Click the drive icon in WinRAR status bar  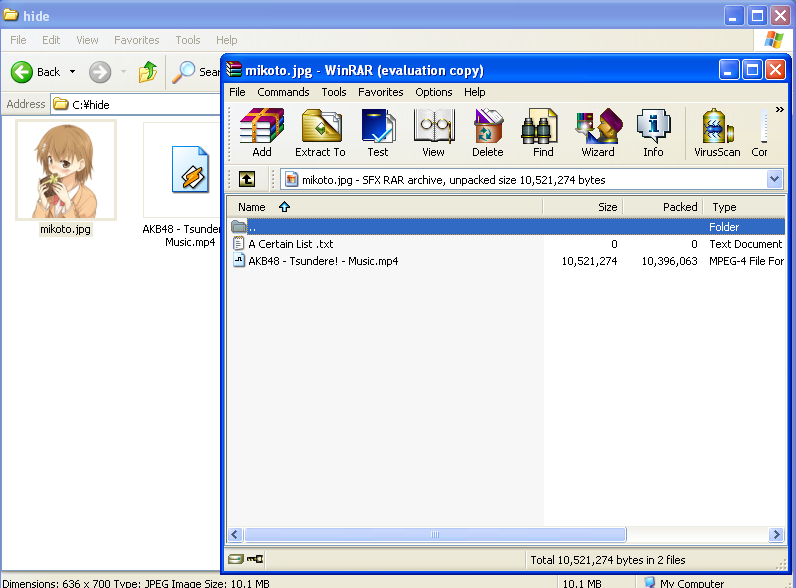[236, 560]
